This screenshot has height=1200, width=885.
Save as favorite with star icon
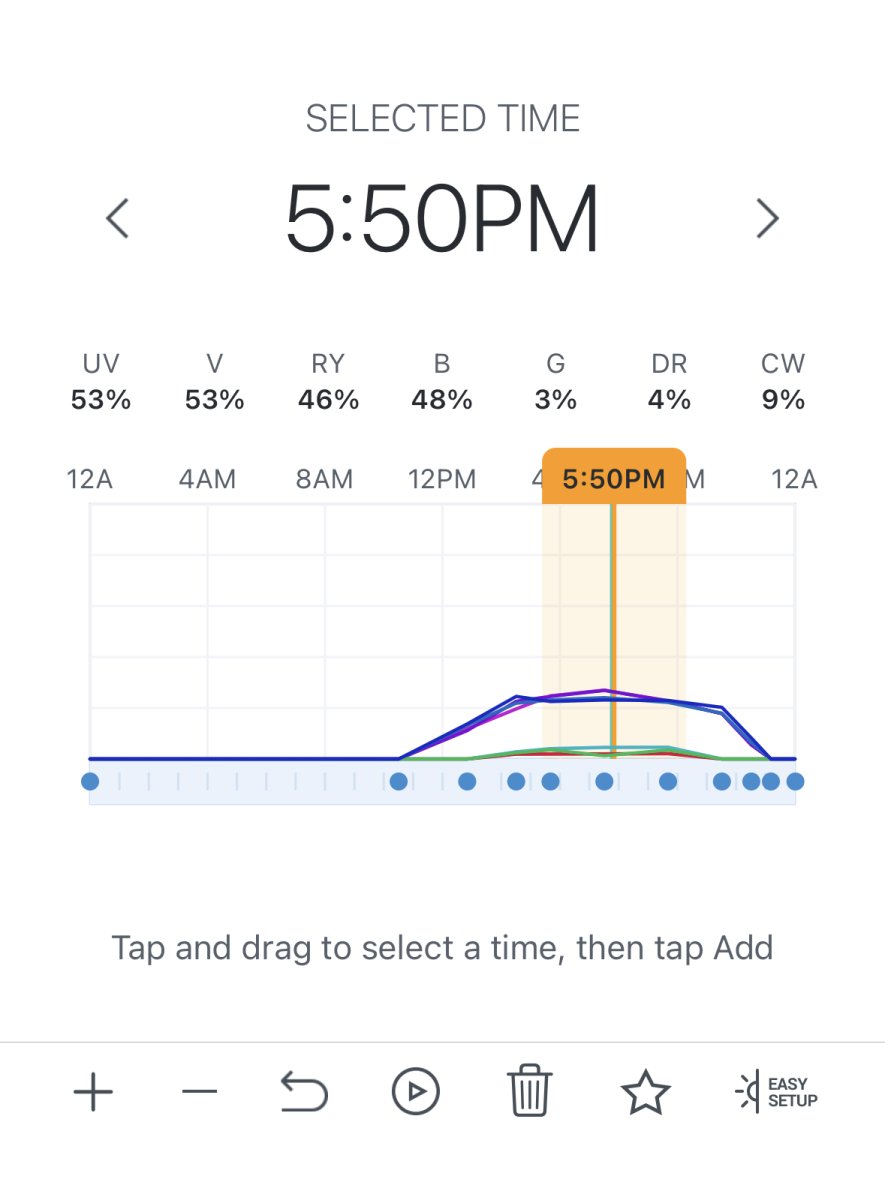[645, 1091]
